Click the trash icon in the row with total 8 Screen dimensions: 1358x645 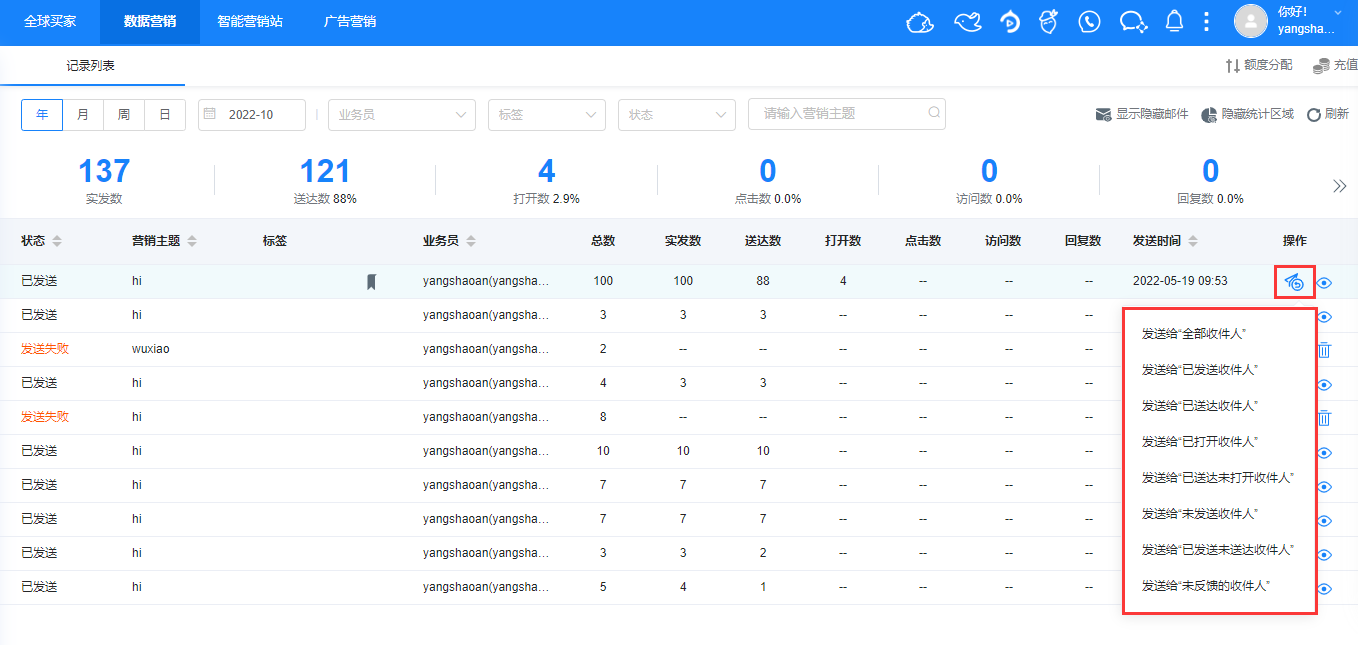click(1324, 418)
